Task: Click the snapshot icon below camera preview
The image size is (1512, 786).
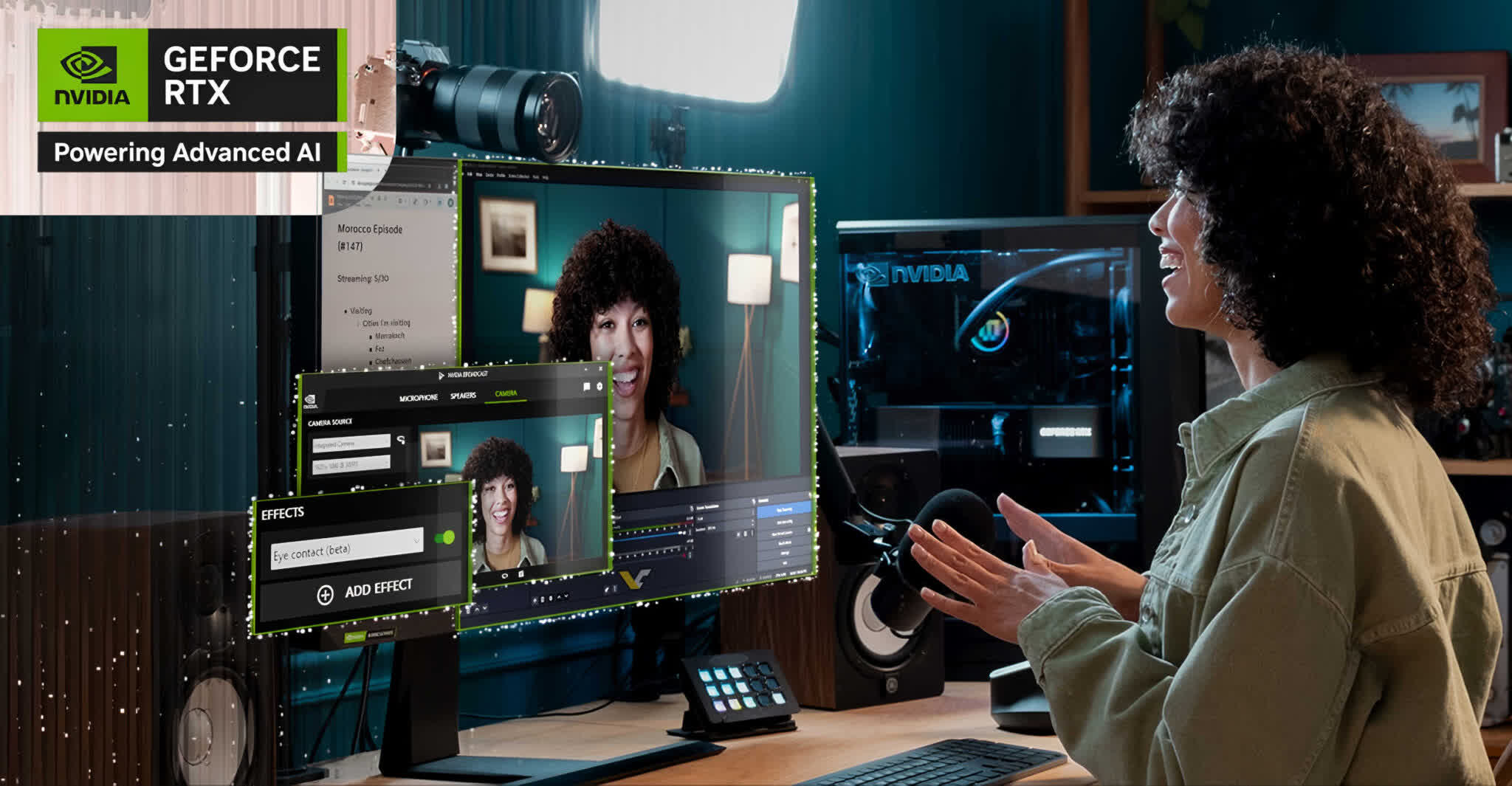Action: [x=520, y=573]
